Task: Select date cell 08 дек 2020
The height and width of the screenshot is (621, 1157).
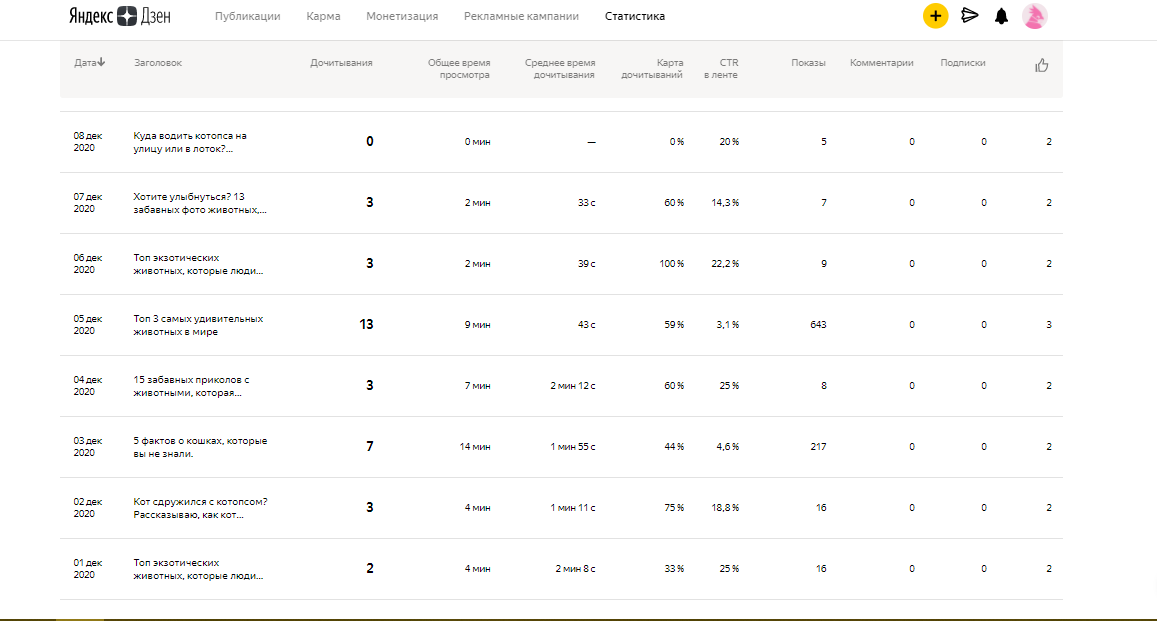Action: click(x=88, y=142)
